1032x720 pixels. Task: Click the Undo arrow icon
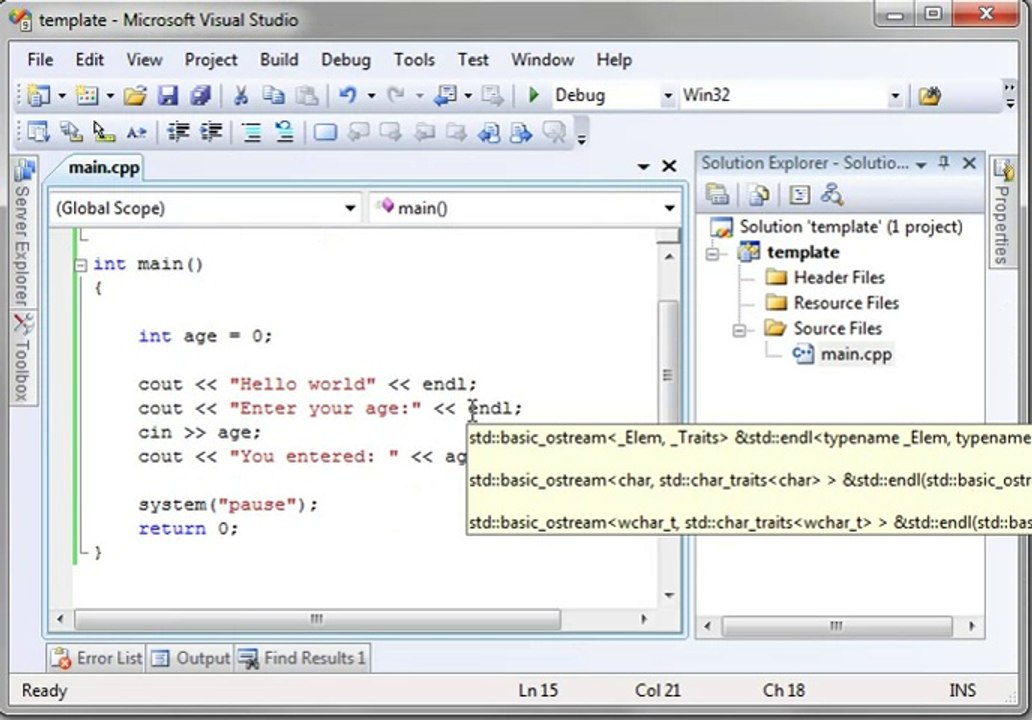pyautogui.click(x=348, y=96)
